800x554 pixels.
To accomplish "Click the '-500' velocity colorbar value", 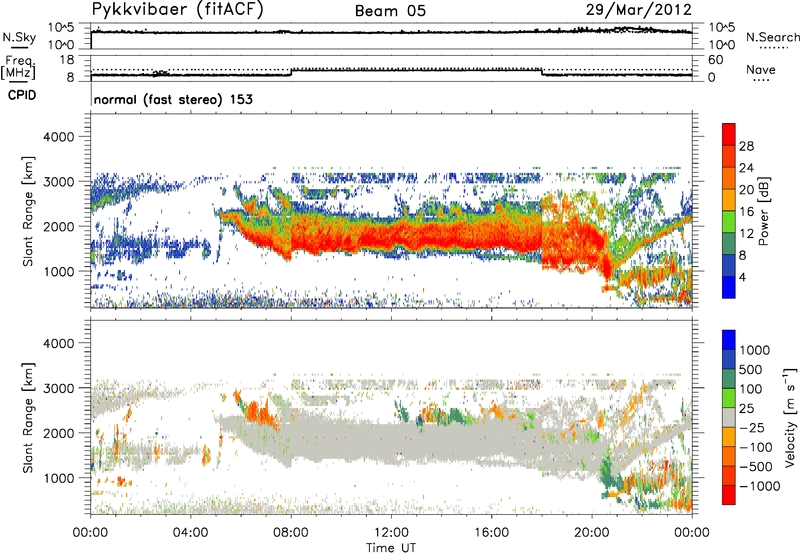I will [x=756, y=467].
